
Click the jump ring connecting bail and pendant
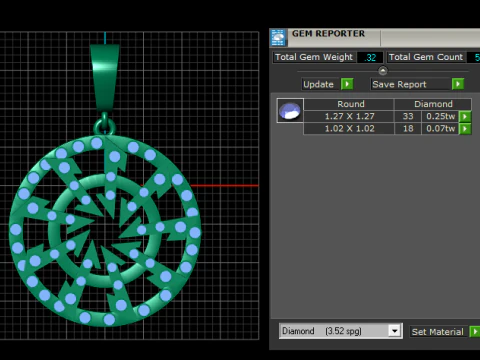tap(105, 125)
